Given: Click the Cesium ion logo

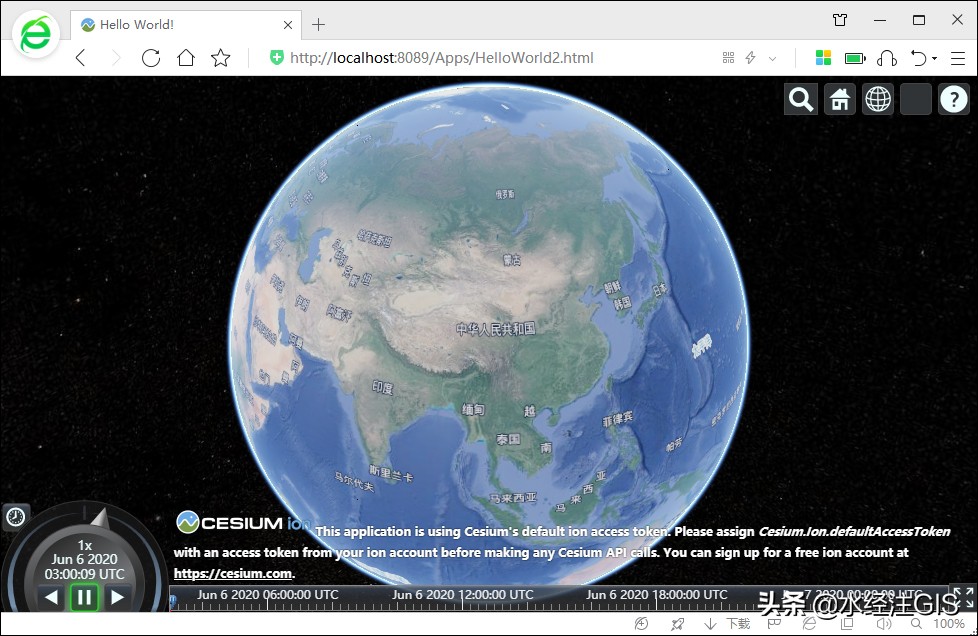Looking at the screenshot, I should (x=242, y=523).
